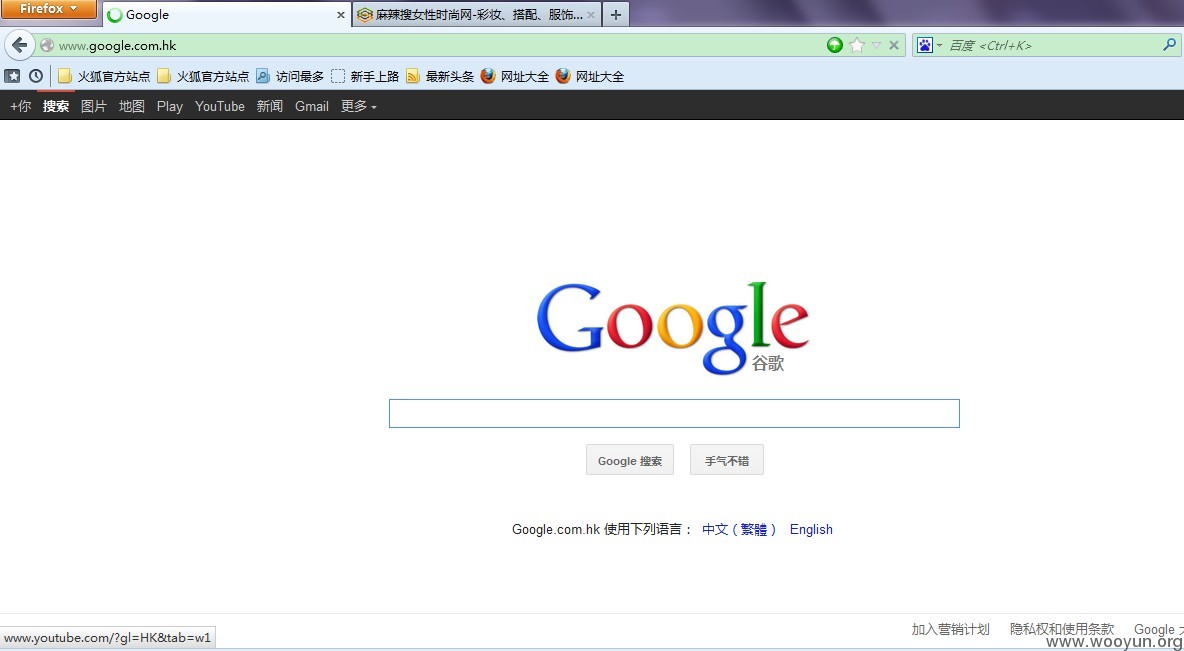Open a new tab with the plus button
The width and height of the screenshot is (1184, 651).
coord(615,14)
